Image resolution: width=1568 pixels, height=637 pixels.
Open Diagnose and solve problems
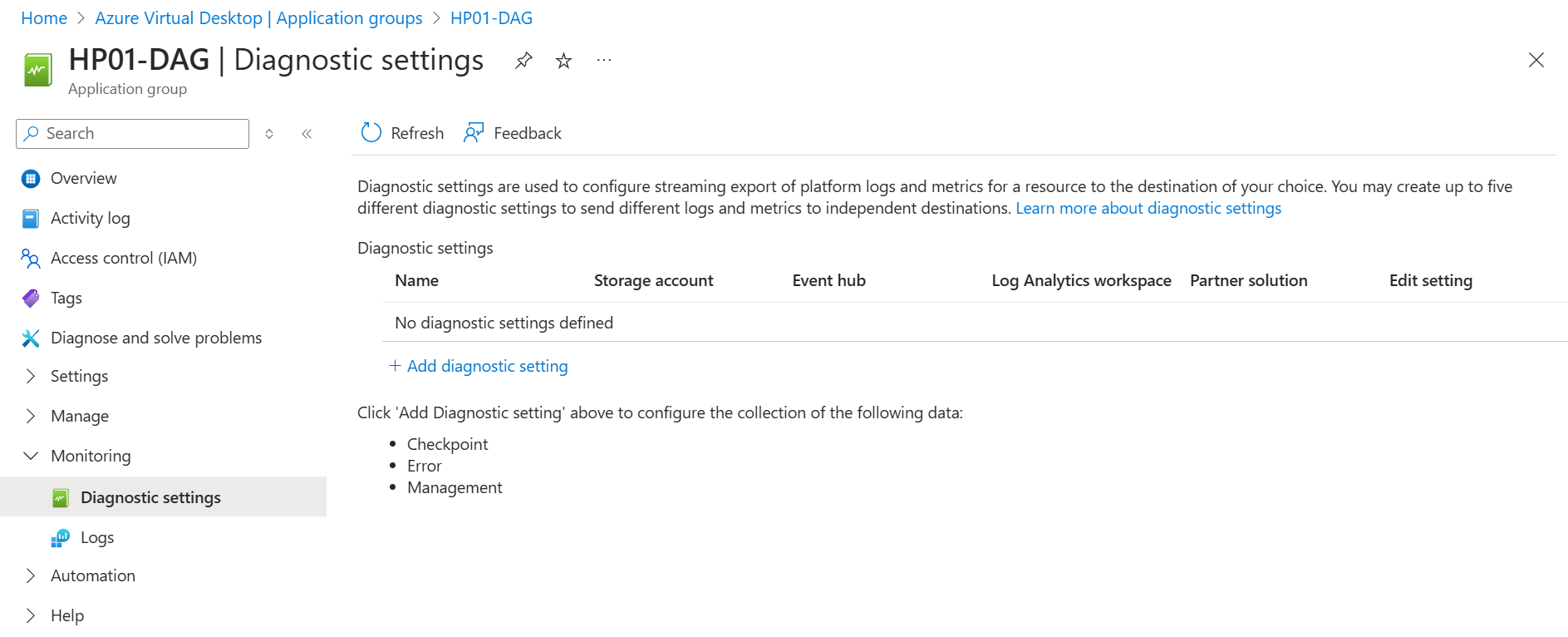pyautogui.click(x=156, y=338)
